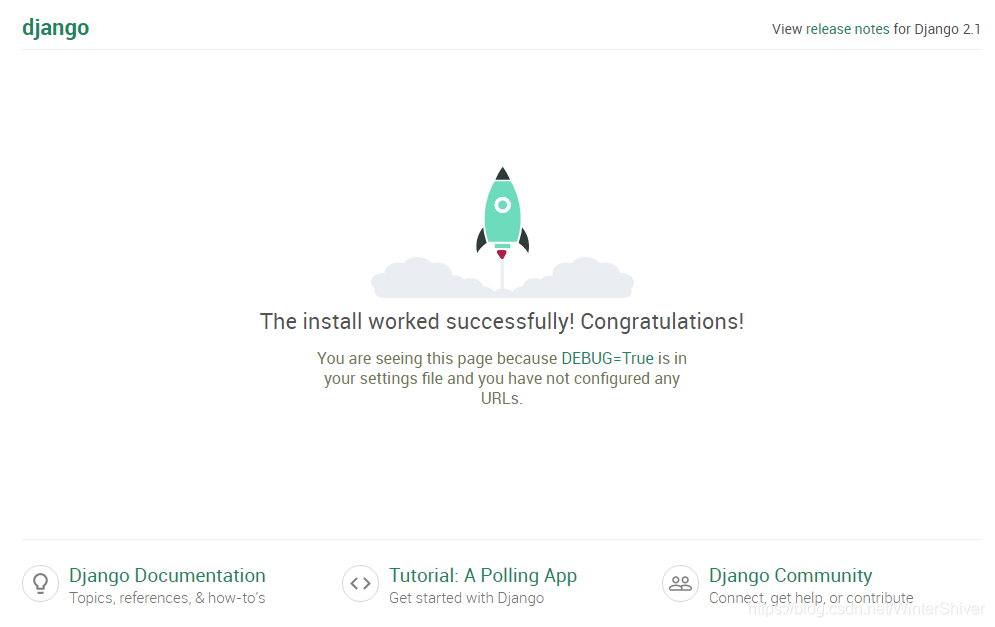The height and width of the screenshot is (627, 995).
Task: Click the django logo in the header
Action: [x=56, y=29]
